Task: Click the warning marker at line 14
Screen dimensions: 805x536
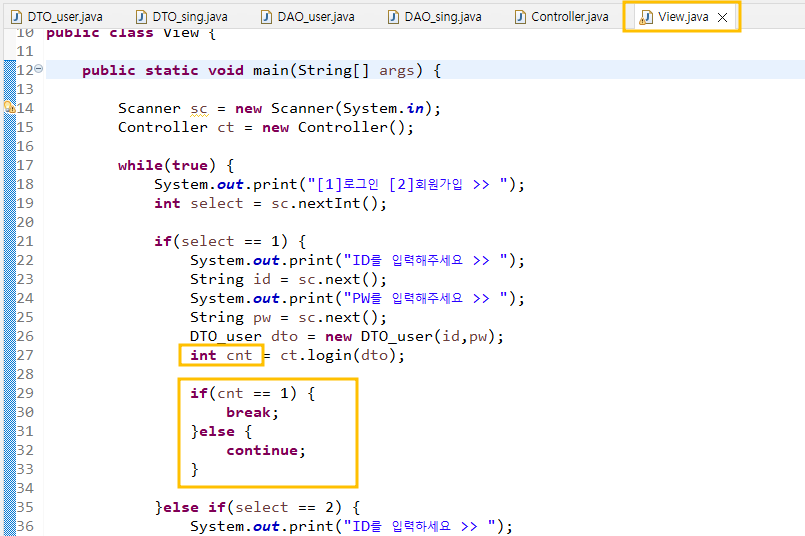Action: tap(9, 107)
